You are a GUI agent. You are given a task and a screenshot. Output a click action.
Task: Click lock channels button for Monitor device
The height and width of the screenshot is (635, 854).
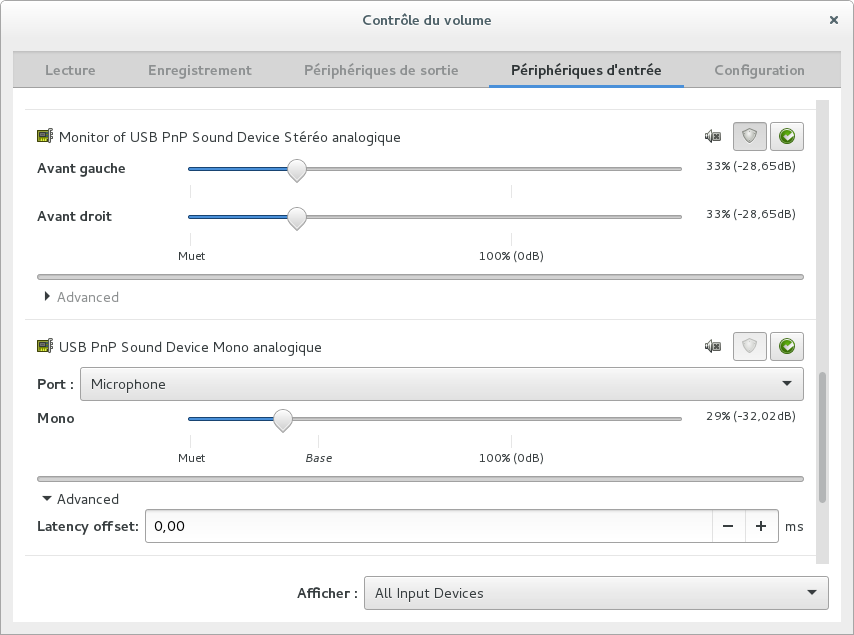pyautogui.click(x=750, y=136)
